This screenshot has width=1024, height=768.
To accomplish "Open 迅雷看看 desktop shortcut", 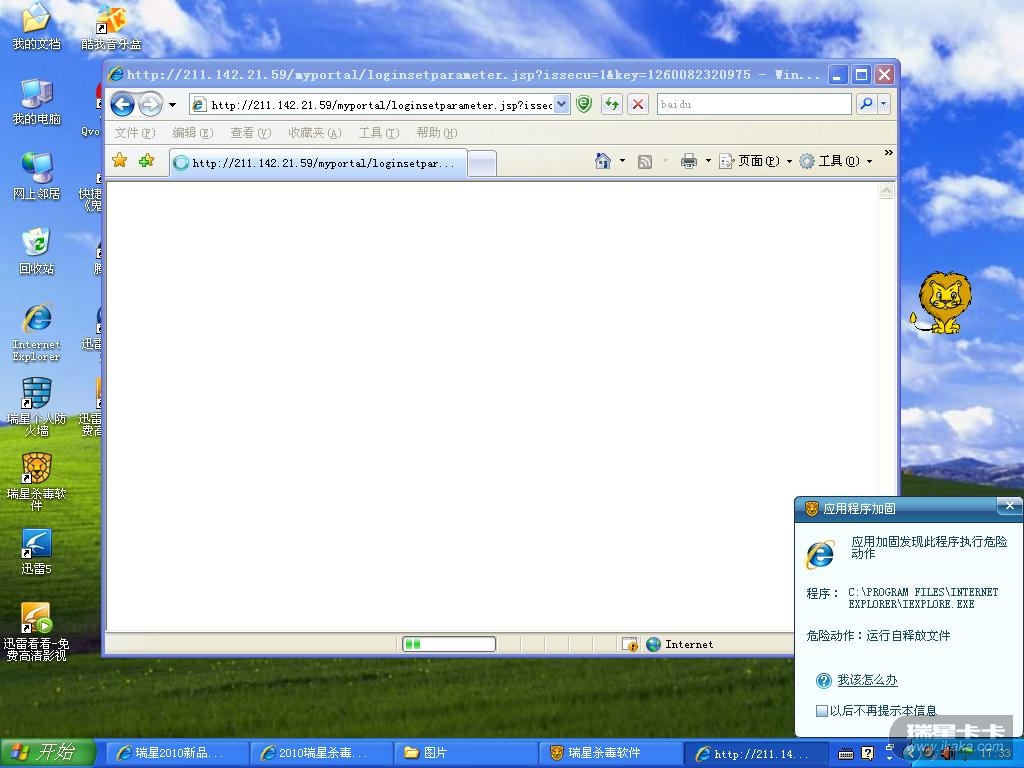I will [x=37, y=632].
